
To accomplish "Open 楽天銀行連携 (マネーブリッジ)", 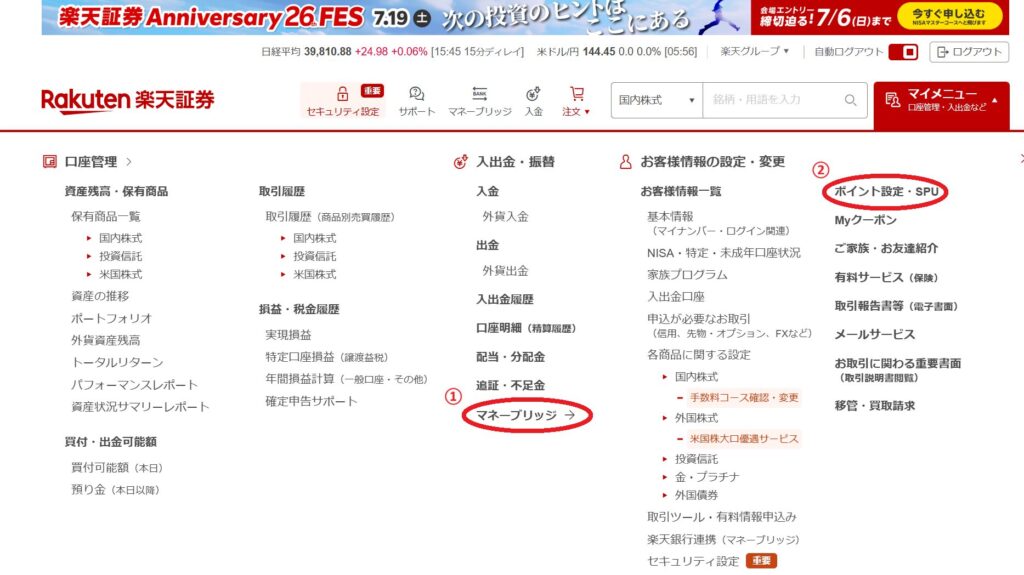I will click(723, 540).
